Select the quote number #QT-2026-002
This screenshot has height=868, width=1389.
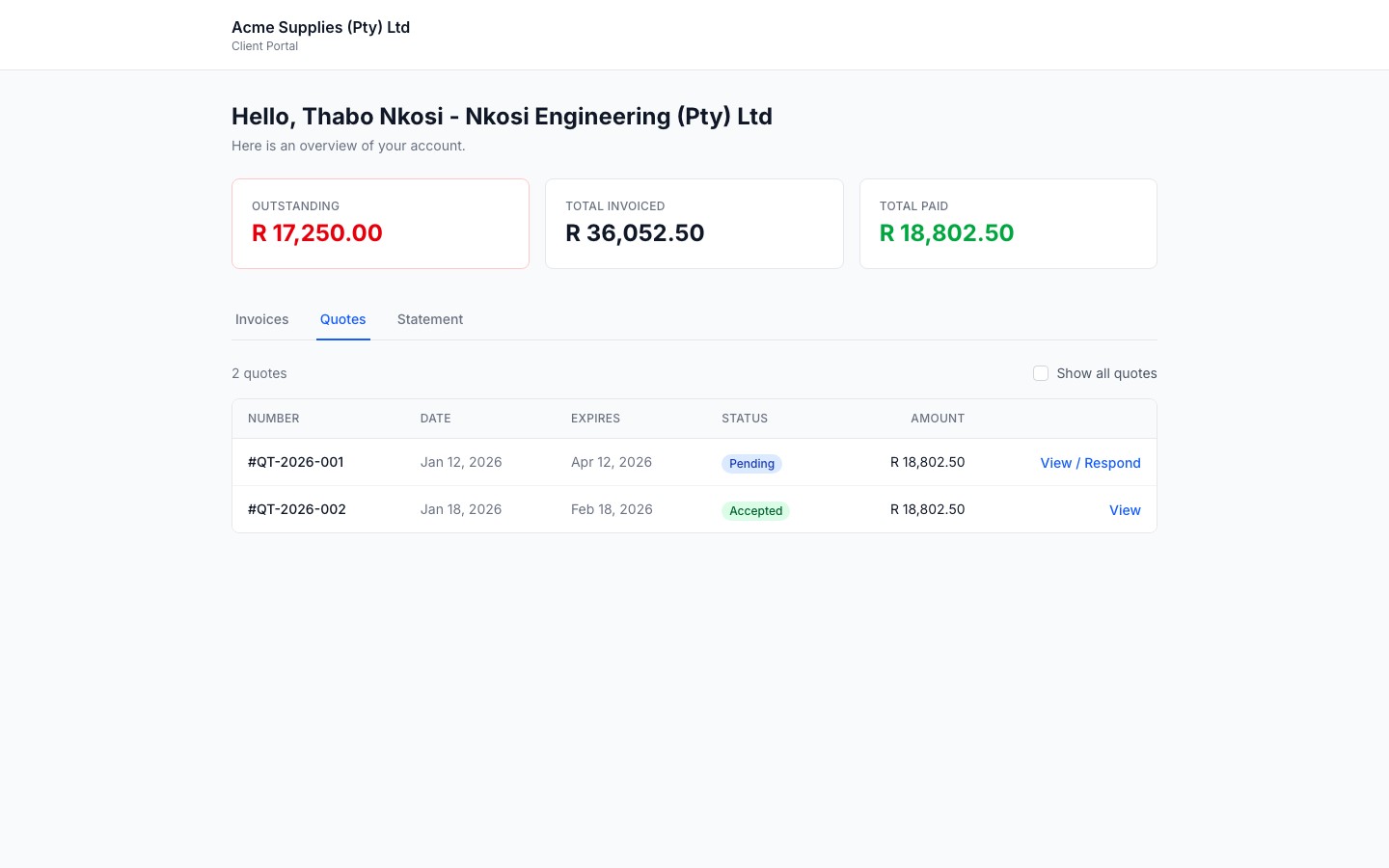click(x=296, y=509)
